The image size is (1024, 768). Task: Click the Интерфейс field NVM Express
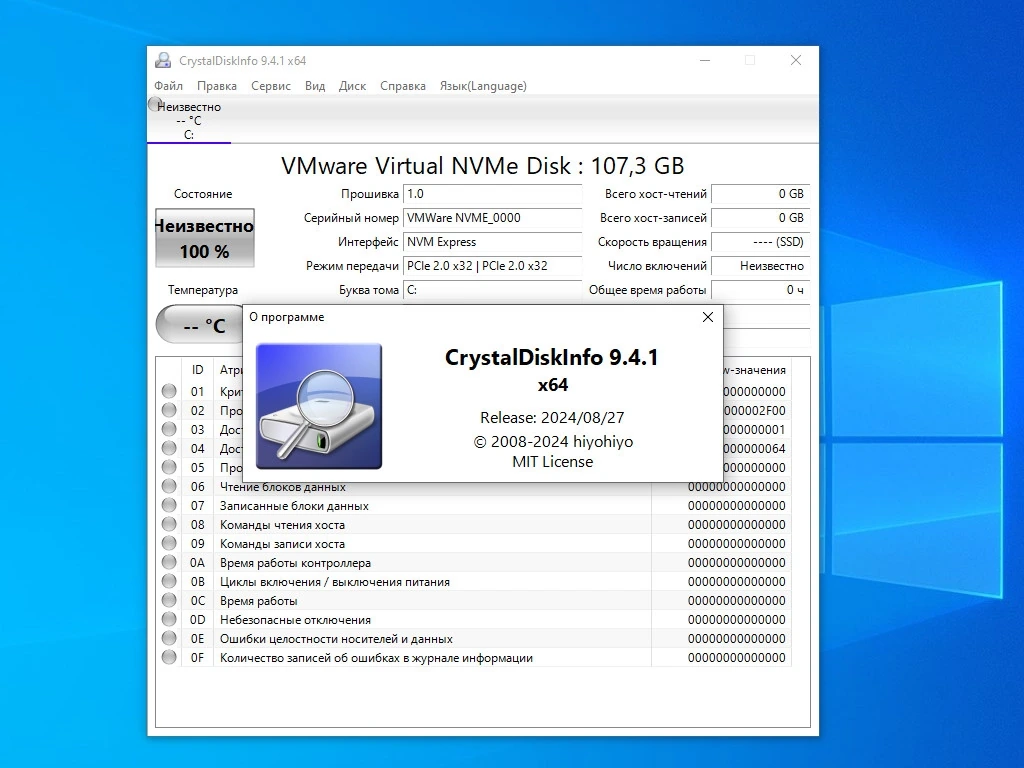[x=492, y=242]
